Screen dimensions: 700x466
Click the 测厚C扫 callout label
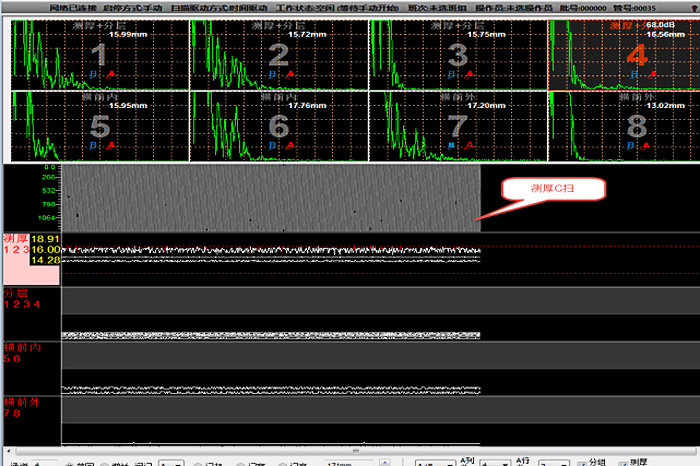(551, 187)
